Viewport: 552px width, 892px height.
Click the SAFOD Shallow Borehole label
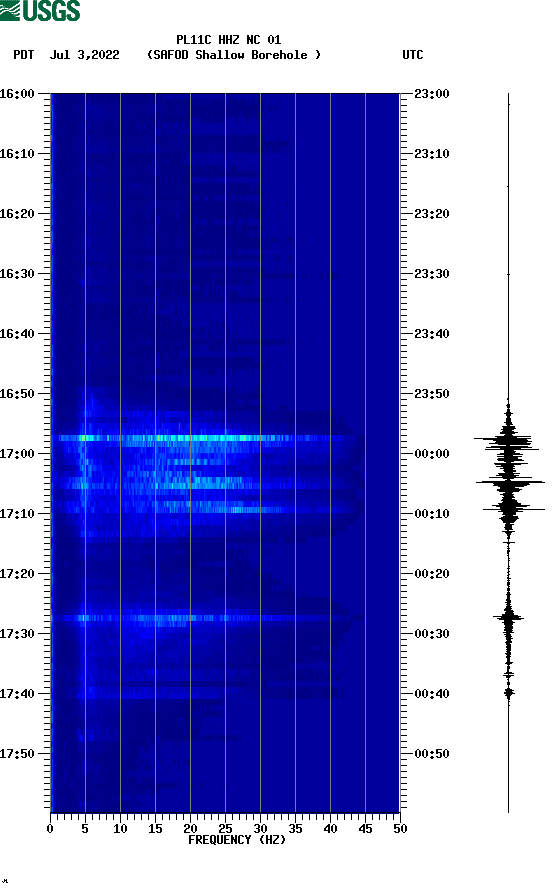click(x=234, y=55)
